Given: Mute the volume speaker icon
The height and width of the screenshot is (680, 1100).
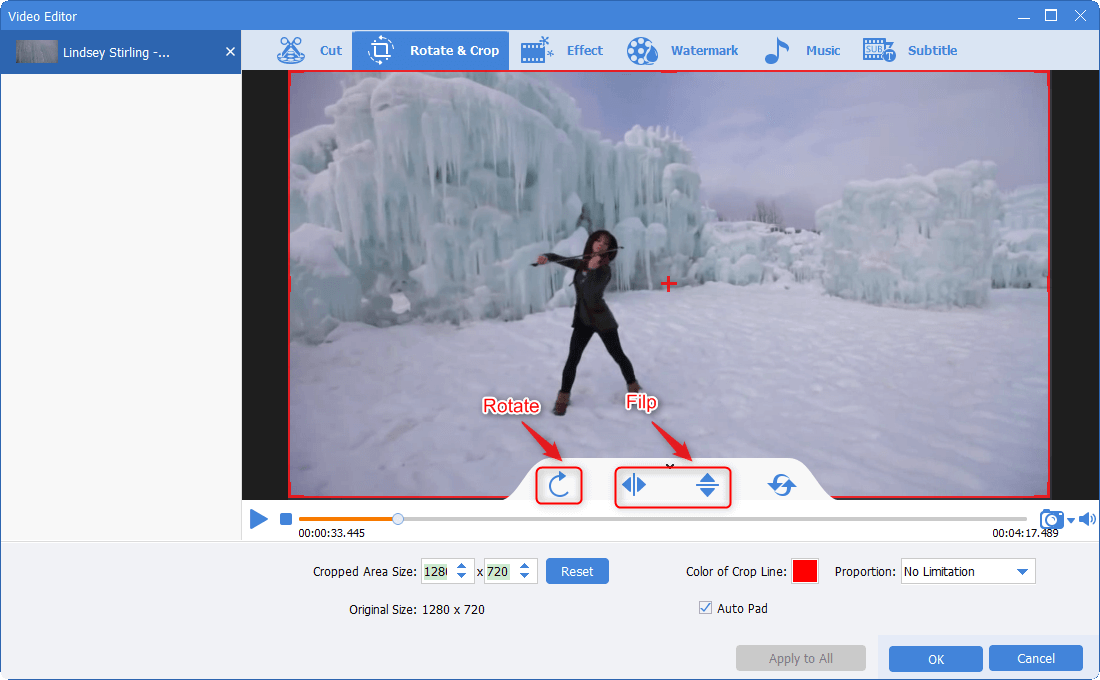Looking at the screenshot, I should pos(1087,519).
